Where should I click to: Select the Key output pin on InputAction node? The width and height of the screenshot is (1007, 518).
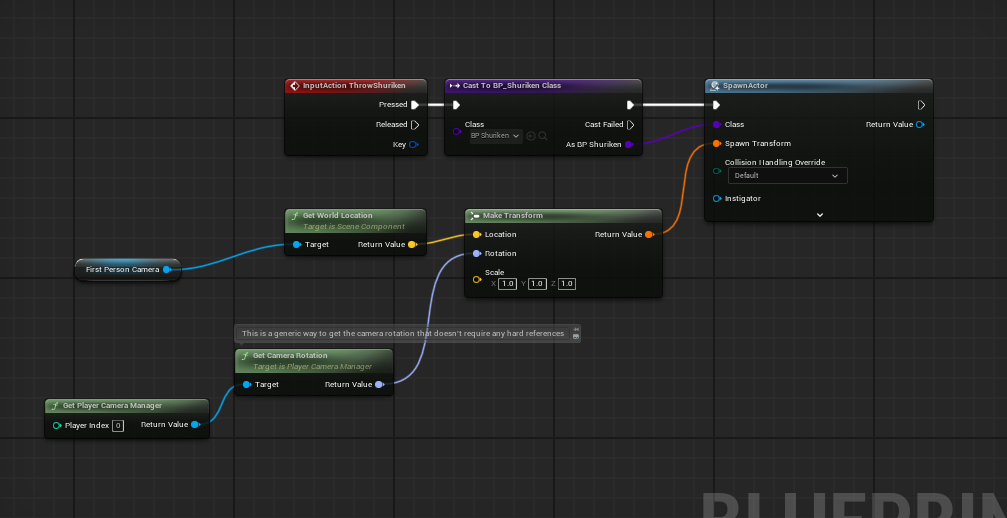(414, 145)
